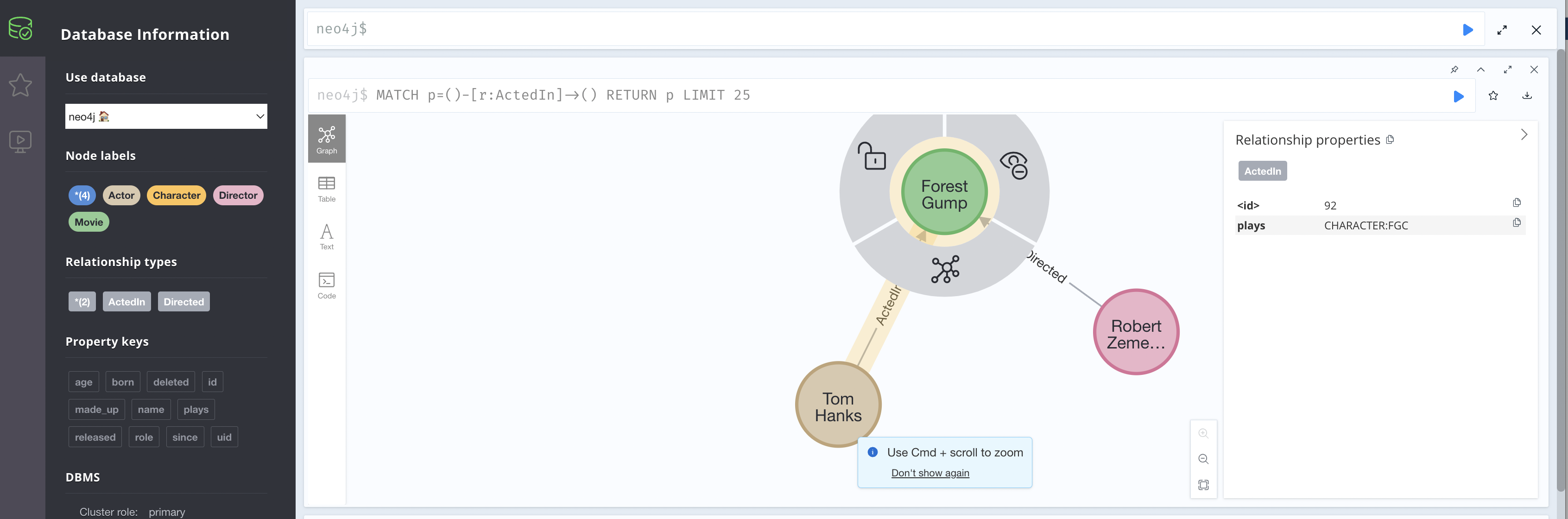Dismiss Forest Gump node with eye icon

[1015, 165]
